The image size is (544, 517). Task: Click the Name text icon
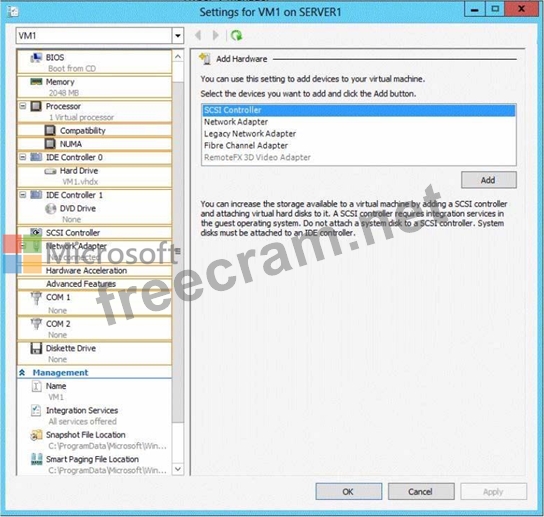[x=36, y=386]
